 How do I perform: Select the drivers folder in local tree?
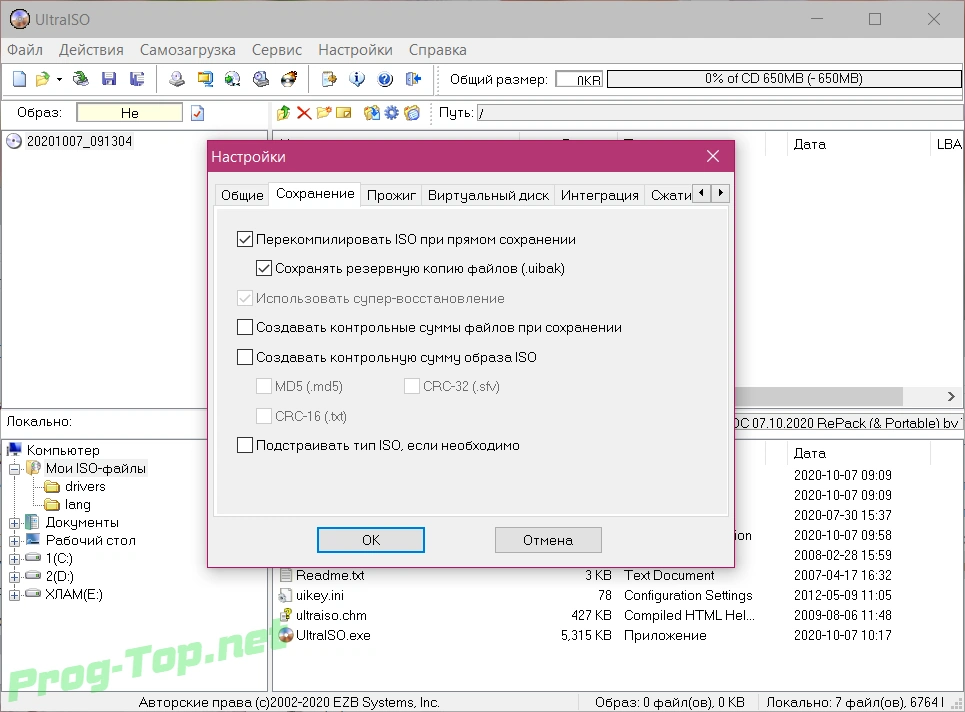(85, 486)
